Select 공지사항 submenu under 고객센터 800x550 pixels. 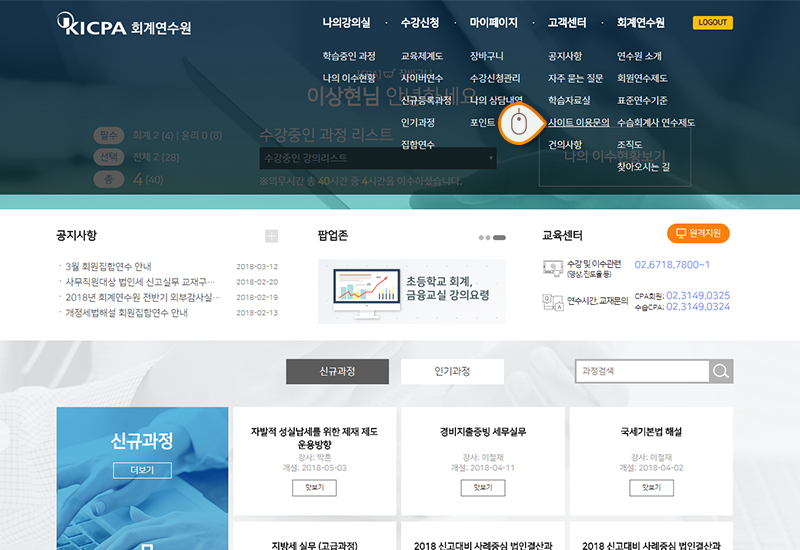pos(565,56)
